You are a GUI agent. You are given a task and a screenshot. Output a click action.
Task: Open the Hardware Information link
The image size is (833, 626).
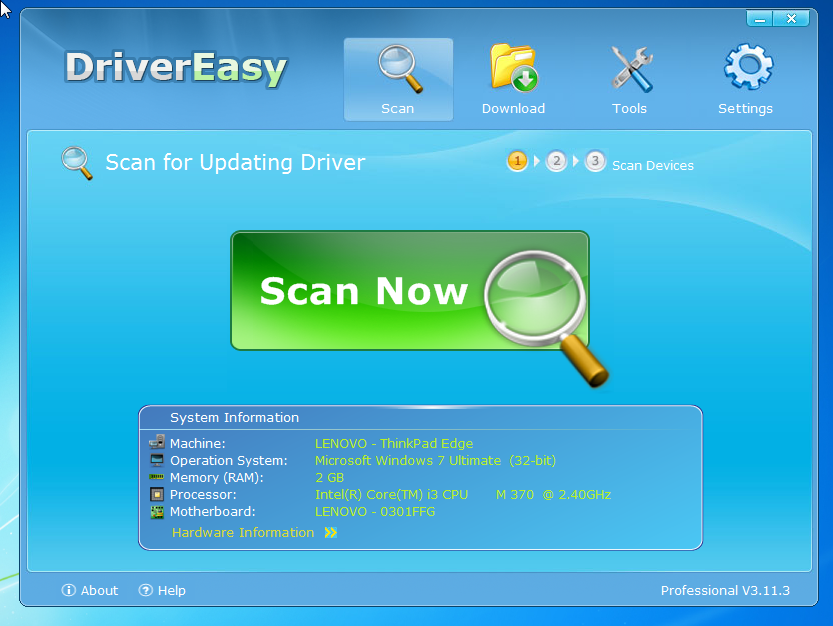(x=243, y=532)
